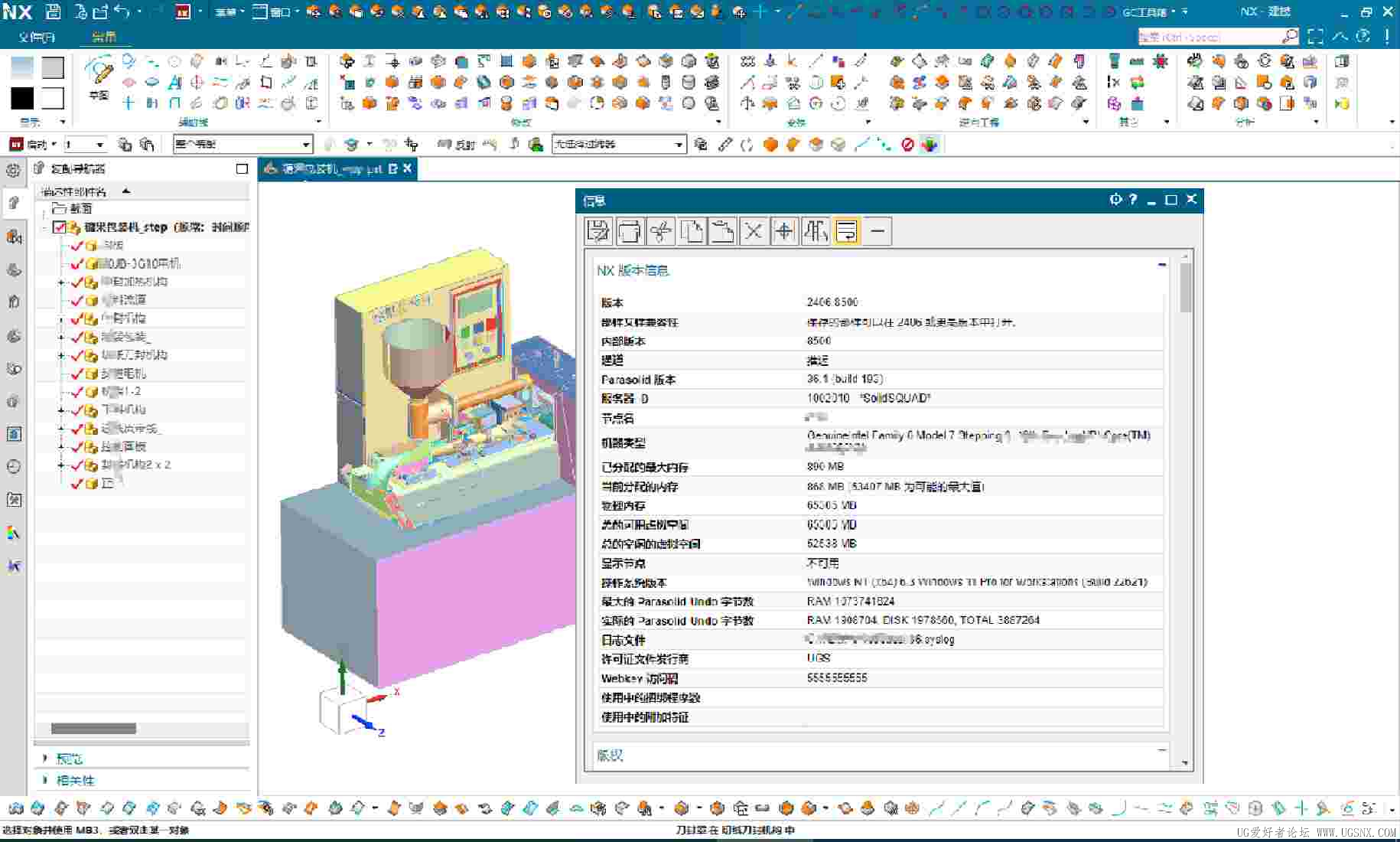Toggle the checkmark of the first child row under root
The image size is (1400, 842).
tap(77, 245)
